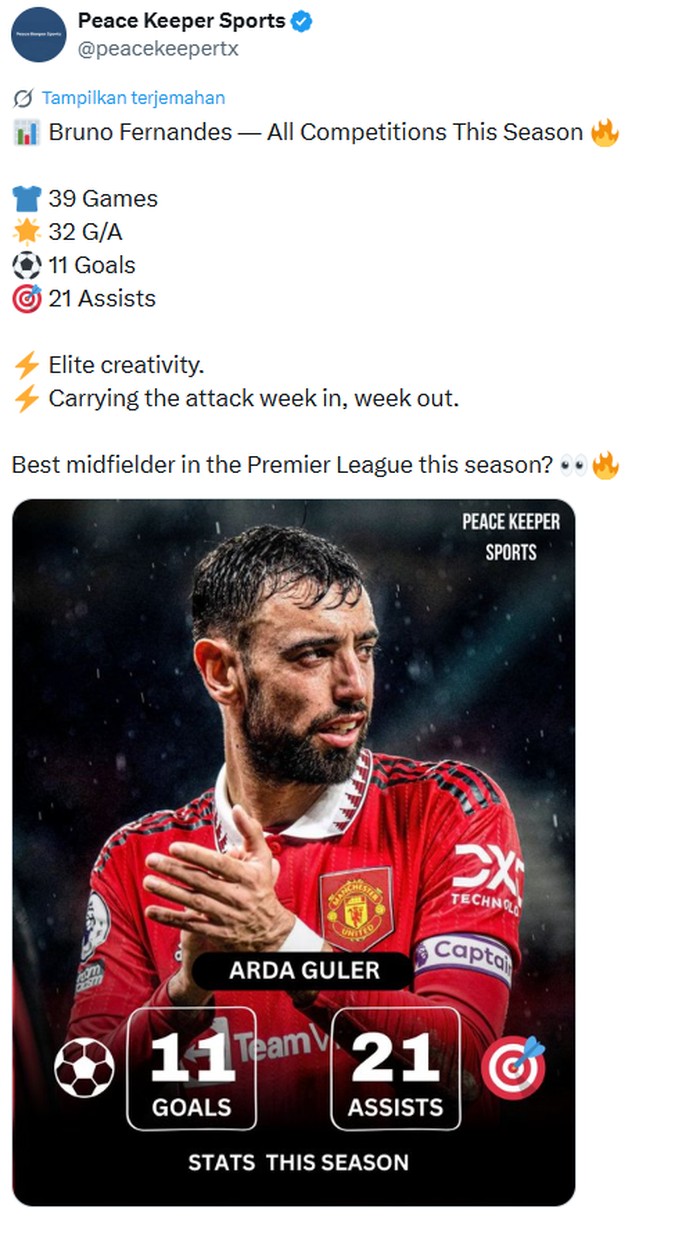This screenshot has width=700, height=1234.
Task: Click the bar chart emoji before Bruno Fernandes
Action: [26, 132]
